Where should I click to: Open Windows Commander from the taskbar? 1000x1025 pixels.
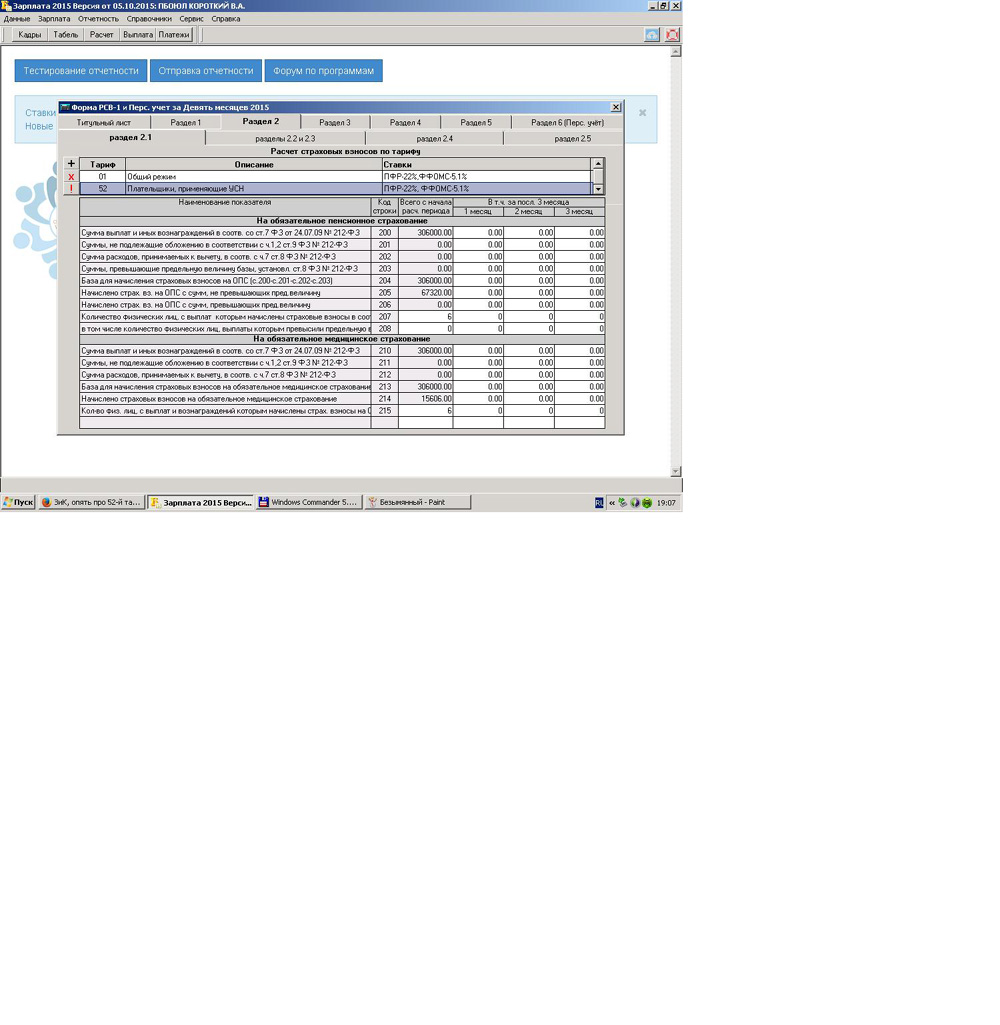pyautogui.click(x=308, y=503)
